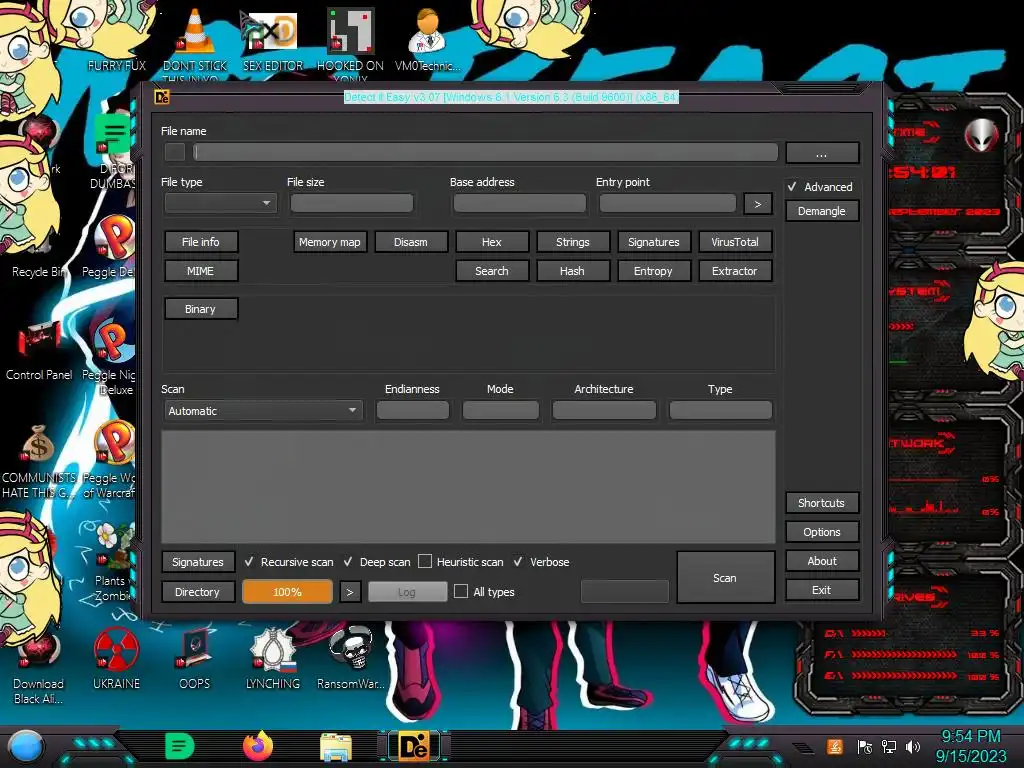Expand the File type dropdown
The image size is (1024, 768).
(x=221, y=203)
